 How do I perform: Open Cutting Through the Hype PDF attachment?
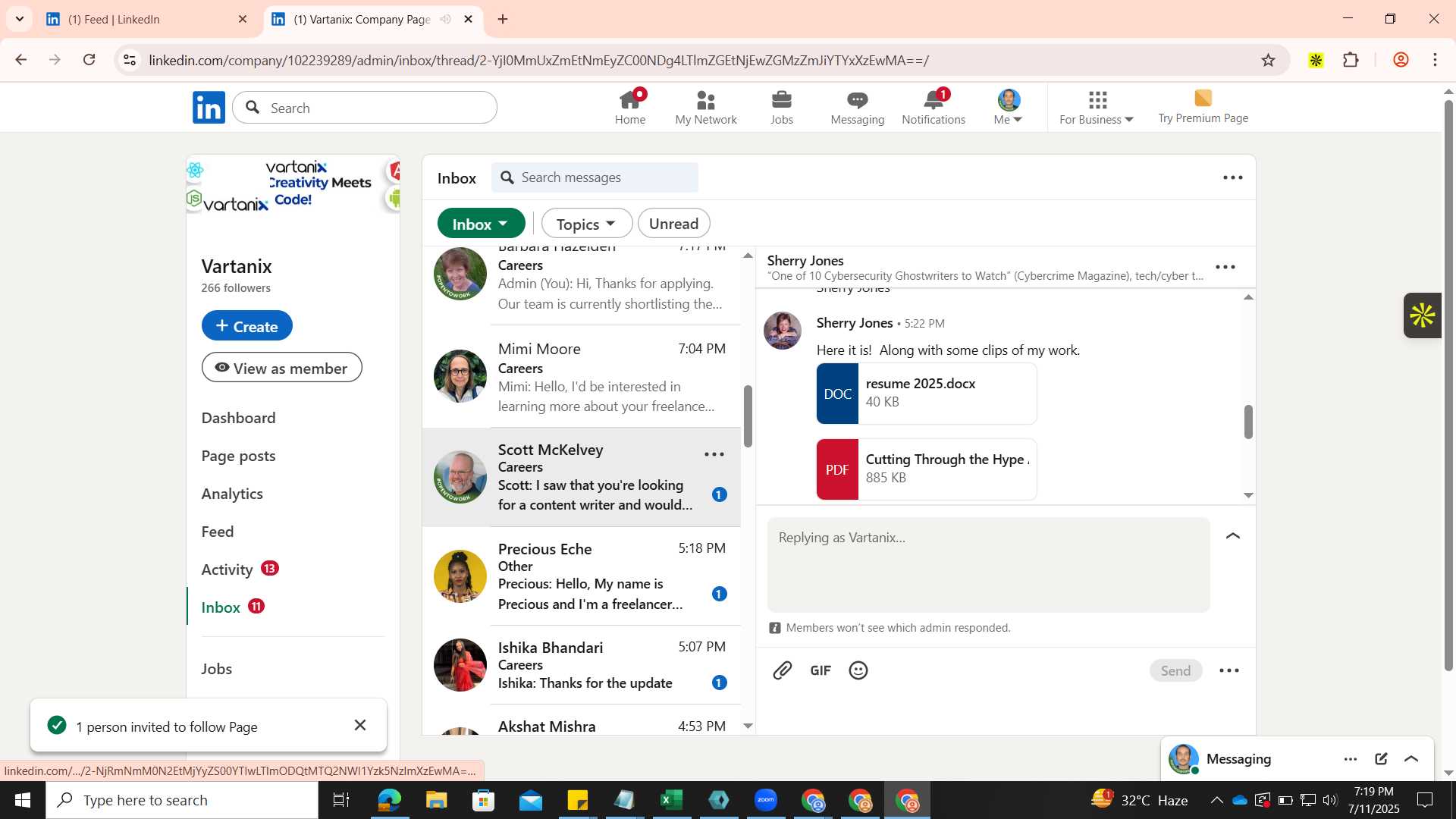coord(927,469)
